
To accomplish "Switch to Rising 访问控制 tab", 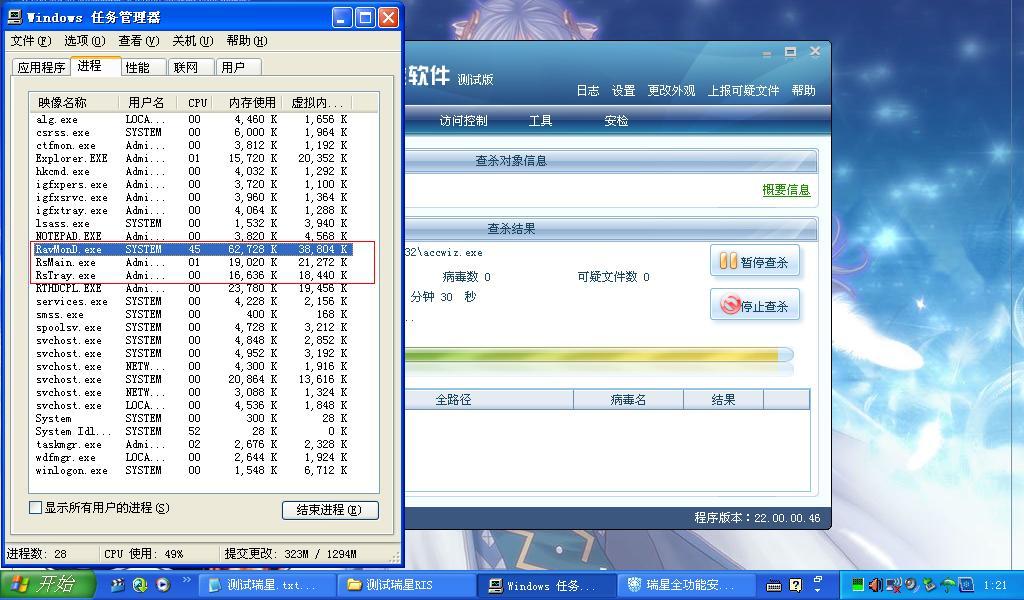I will coord(464,121).
